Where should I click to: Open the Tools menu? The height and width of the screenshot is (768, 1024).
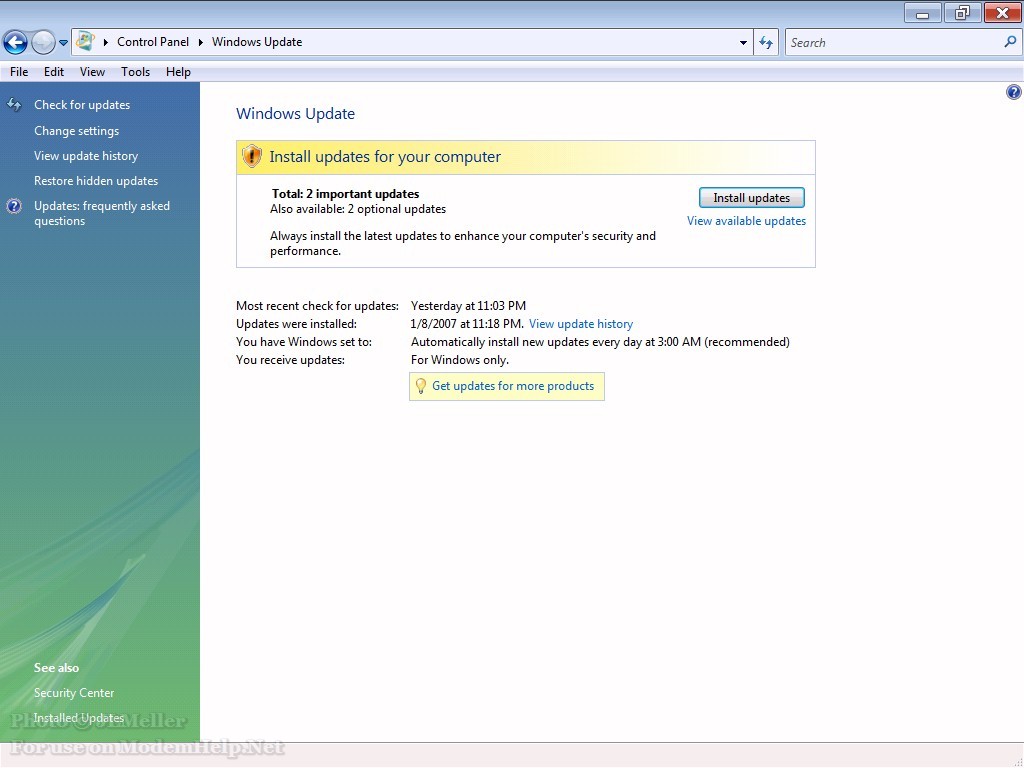click(x=135, y=72)
